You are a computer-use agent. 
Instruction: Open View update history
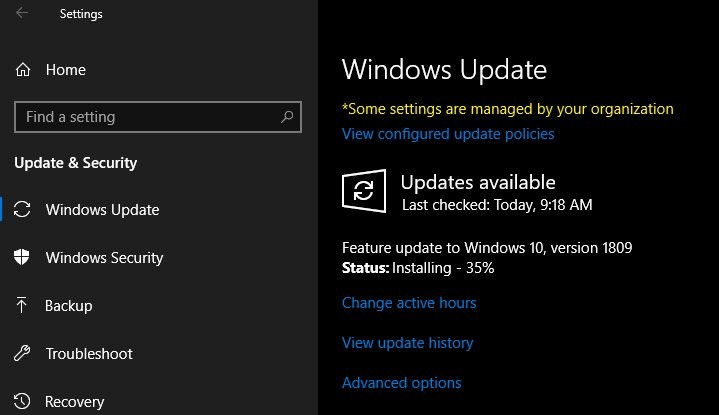tap(407, 343)
